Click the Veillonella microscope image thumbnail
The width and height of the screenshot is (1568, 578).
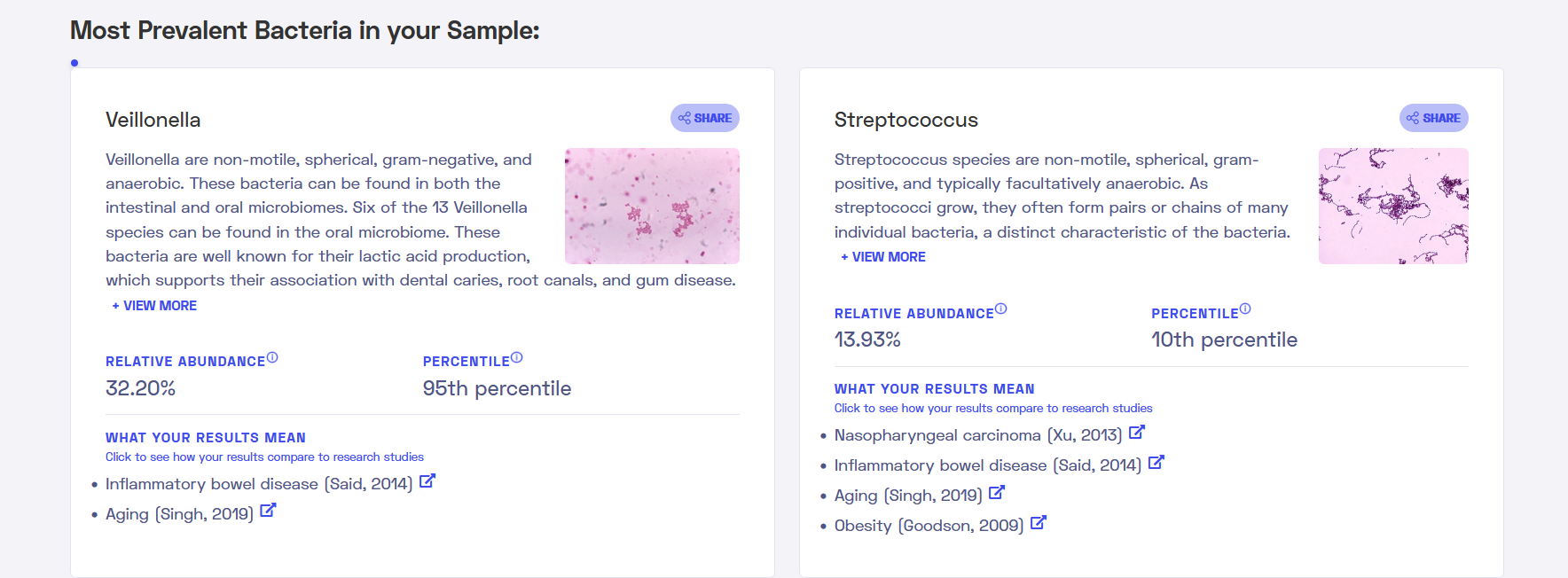coord(652,206)
